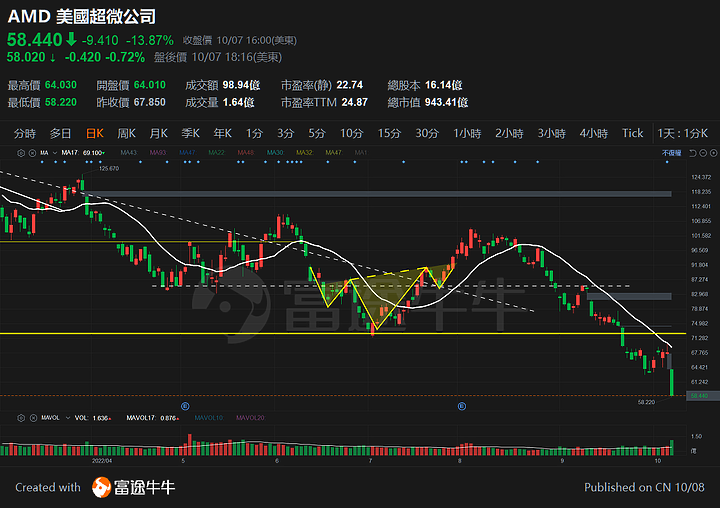Toggle the MA93 moving average line
The height and width of the screenshot is (508, 720).
(x=158, y=152)
